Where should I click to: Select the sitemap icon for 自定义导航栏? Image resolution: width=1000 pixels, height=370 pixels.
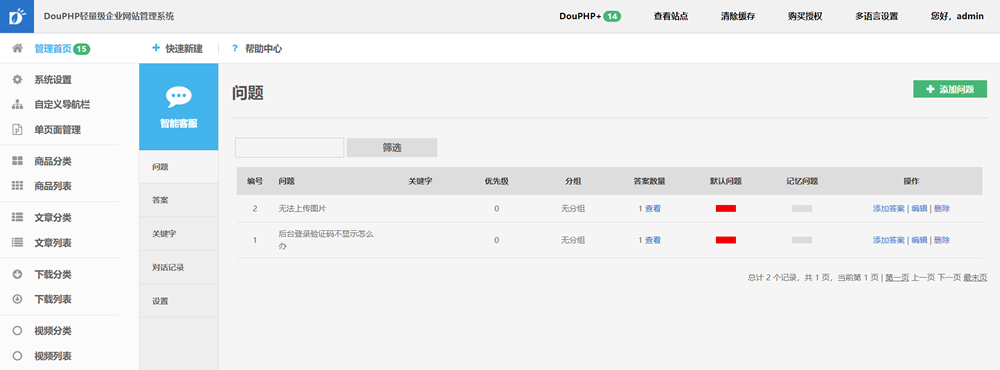(x=18, y=105)
